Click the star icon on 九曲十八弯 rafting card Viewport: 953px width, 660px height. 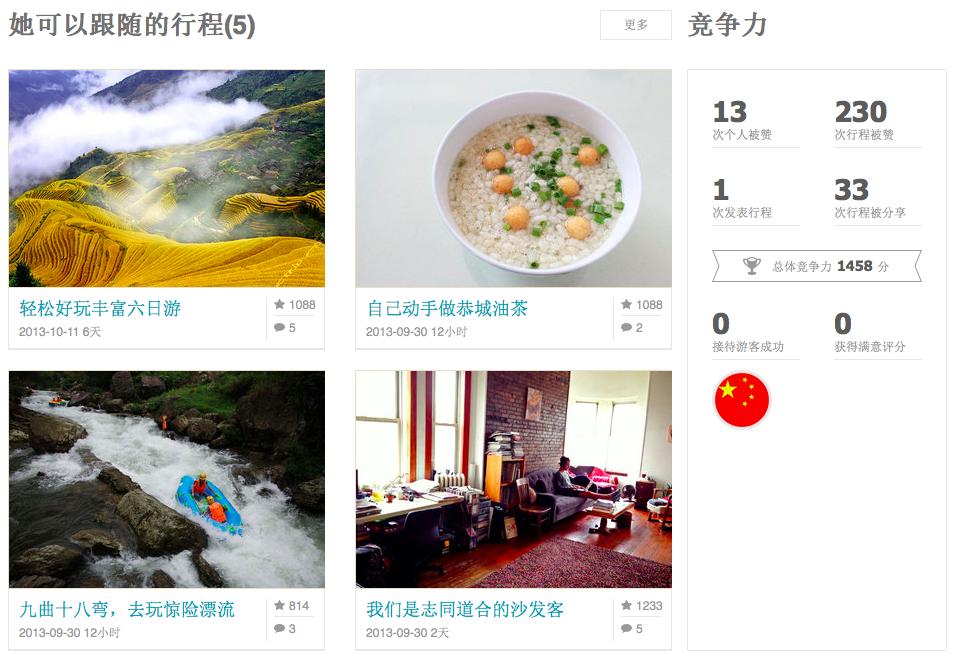pyautogui.click(x=280, y=605)
